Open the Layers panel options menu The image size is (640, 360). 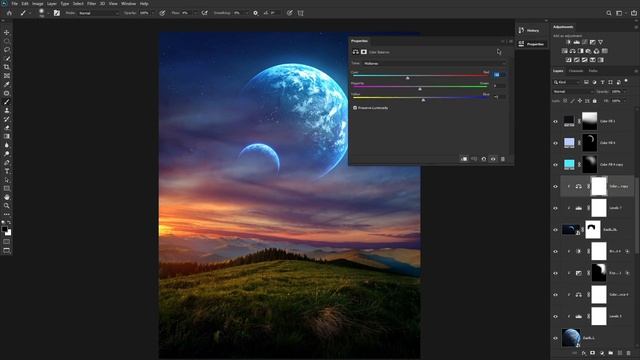pos(636,71)
